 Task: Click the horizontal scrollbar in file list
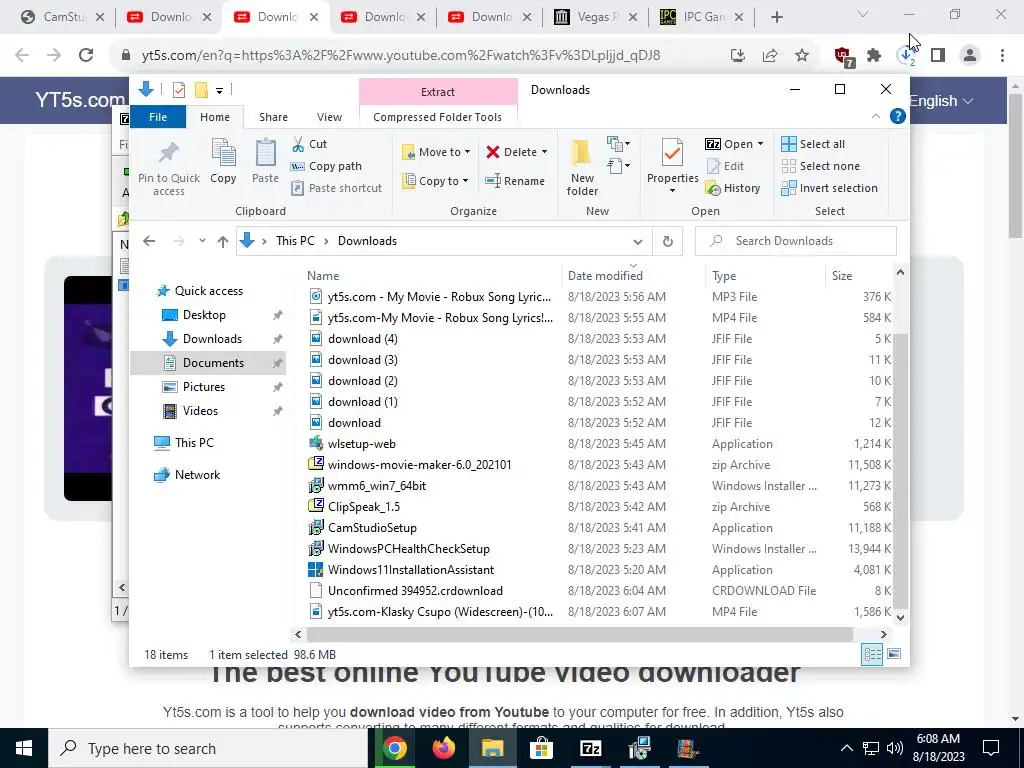pos(579,634)
